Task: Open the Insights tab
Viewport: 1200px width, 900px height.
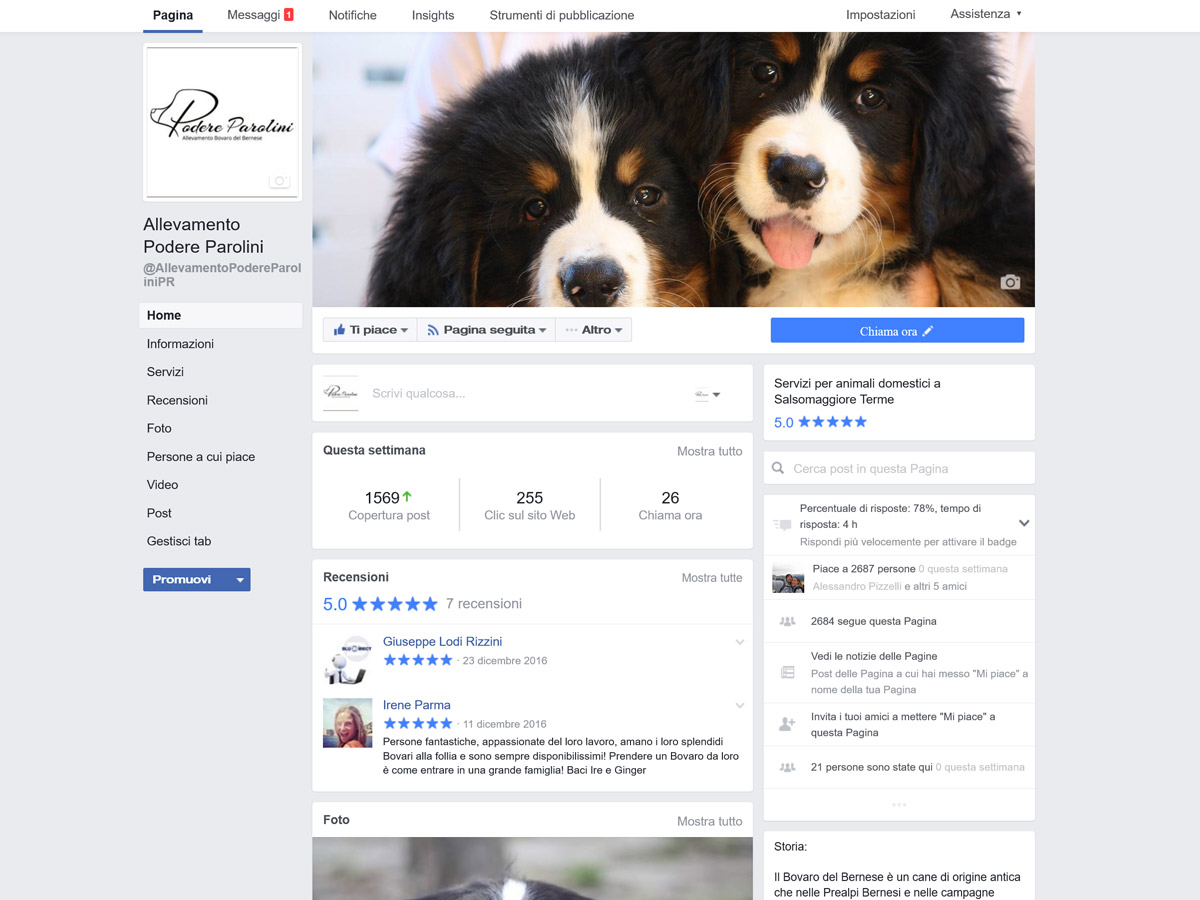Action: pos(433,15)
